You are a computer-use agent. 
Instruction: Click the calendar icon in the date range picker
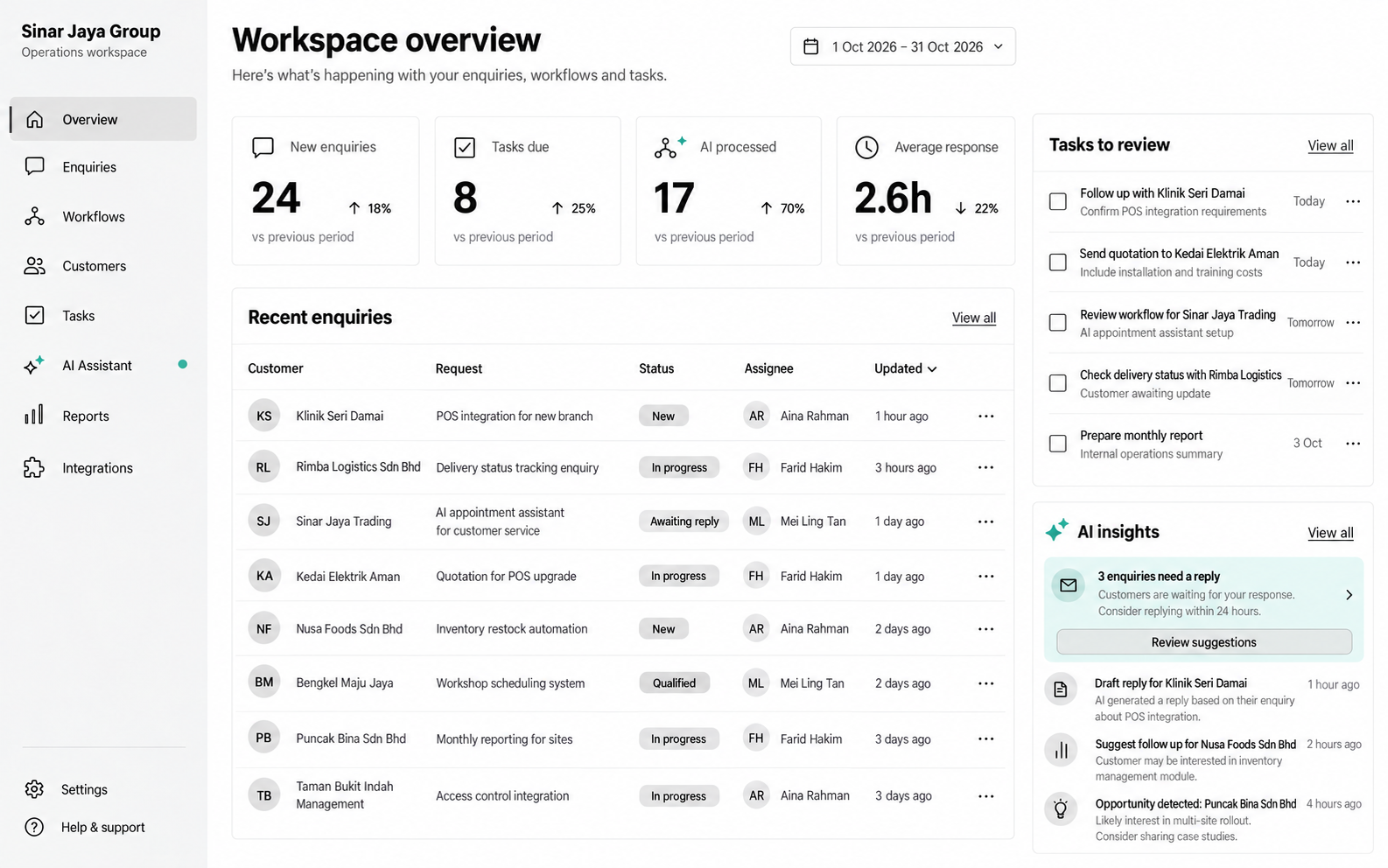[811, 46]
